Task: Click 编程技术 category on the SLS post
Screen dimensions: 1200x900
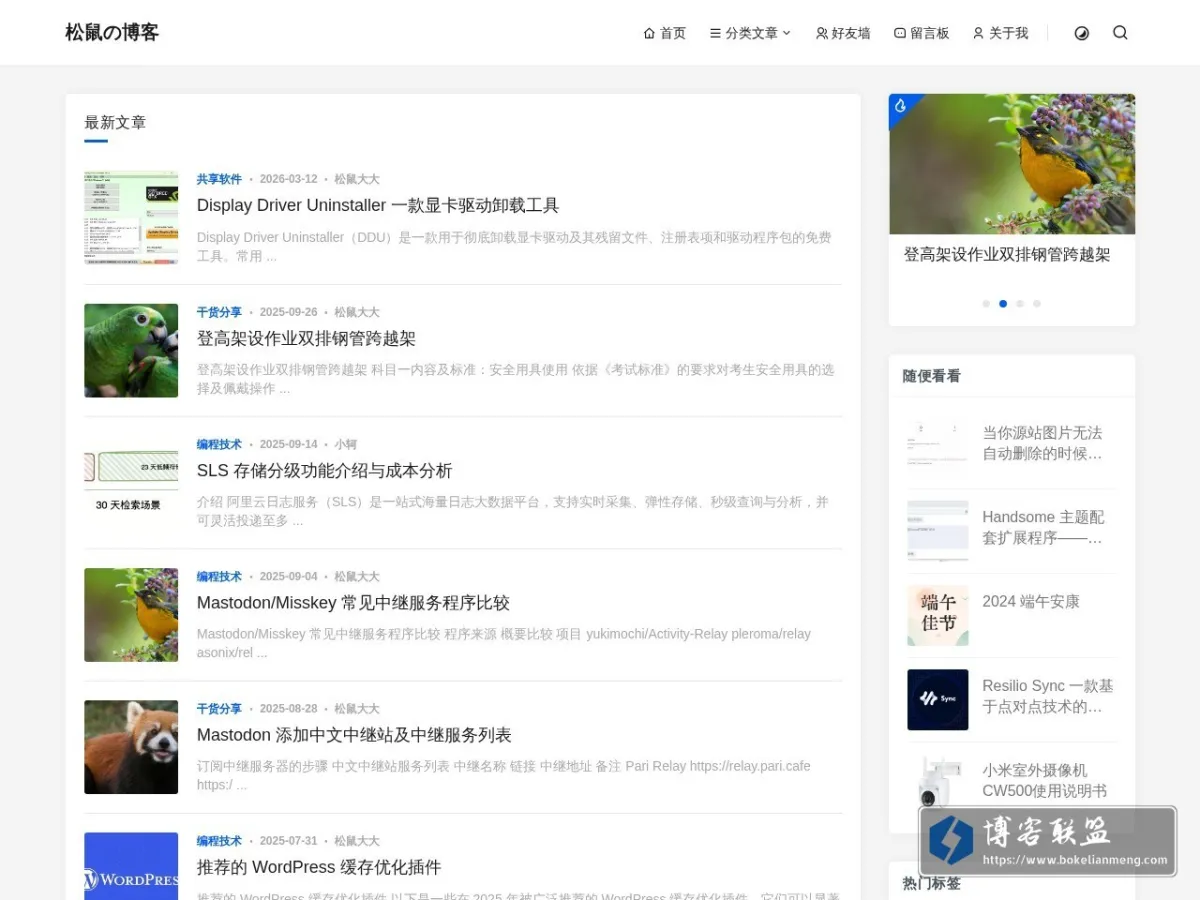Action: click(x=219, y=444)
